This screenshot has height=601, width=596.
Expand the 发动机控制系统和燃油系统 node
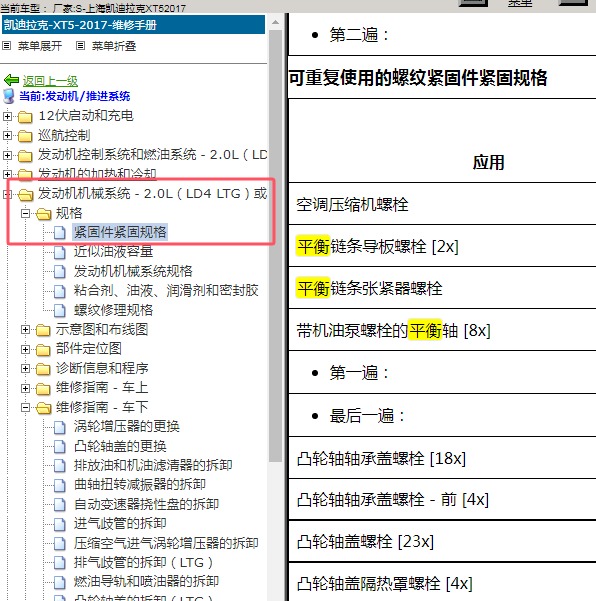coord(7,155)
